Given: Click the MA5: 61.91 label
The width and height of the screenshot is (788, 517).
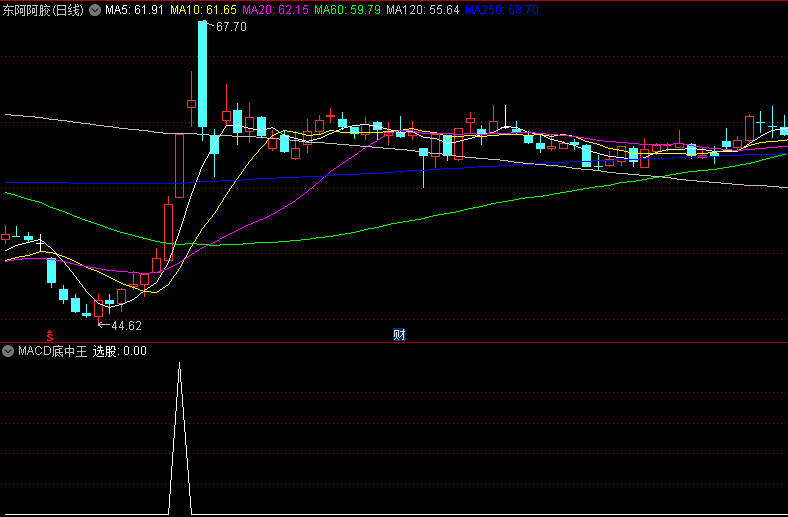Looking at the screenshot, I should [x=134, y=10].
